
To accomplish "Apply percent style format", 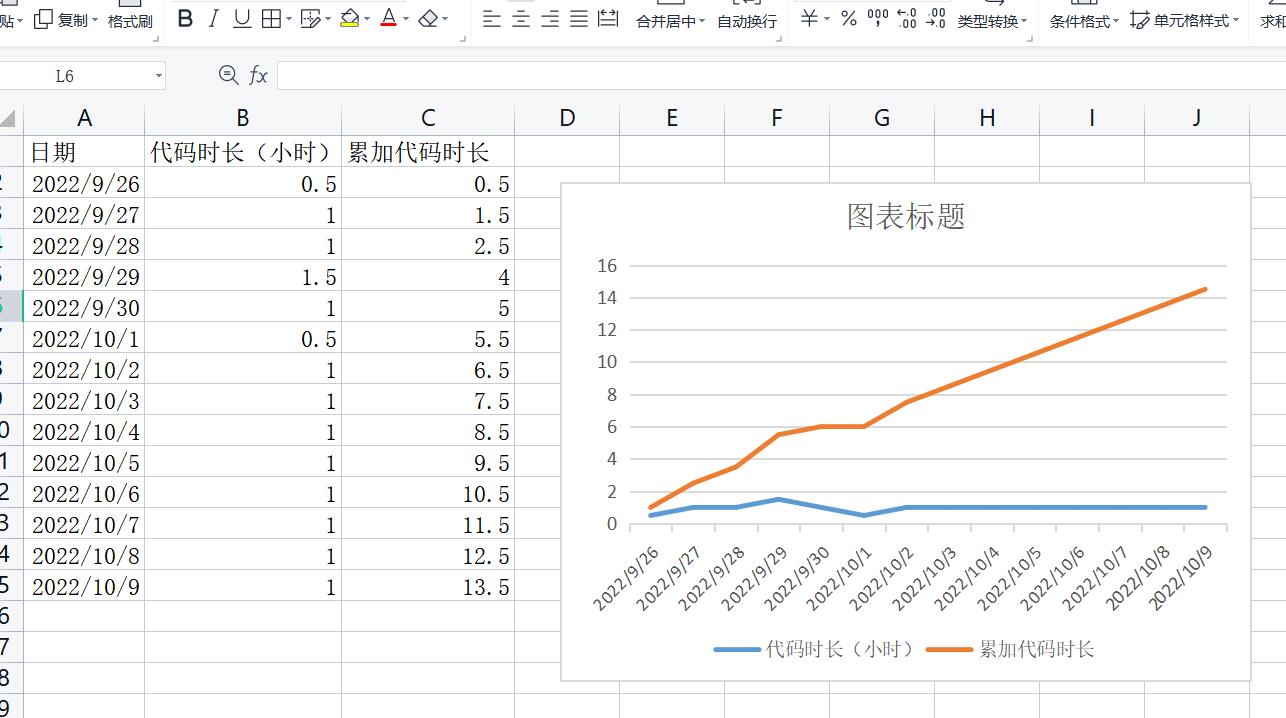I will (848, 19).
